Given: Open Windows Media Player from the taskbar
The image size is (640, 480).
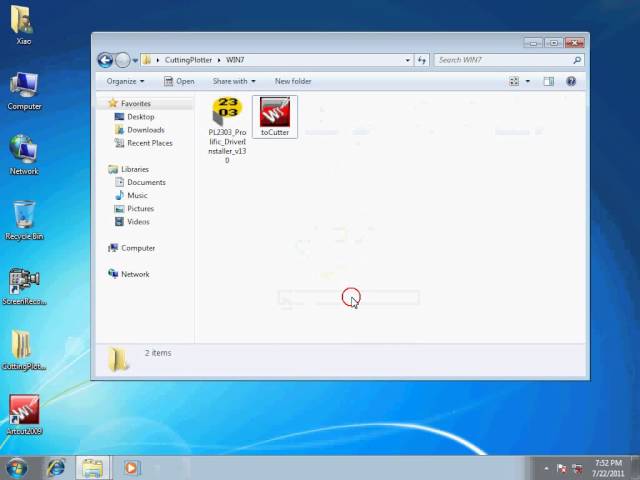Looking at the screenshot, I should point(131,468).
